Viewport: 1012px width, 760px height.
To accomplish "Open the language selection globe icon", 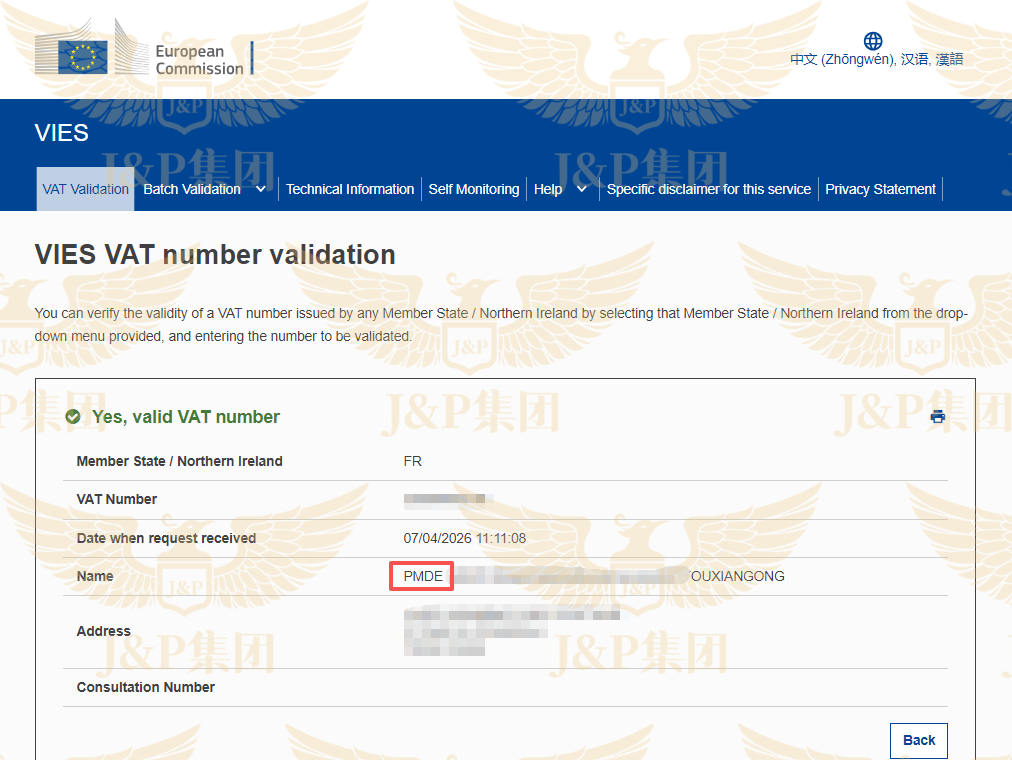I will (x=872, y=41).
